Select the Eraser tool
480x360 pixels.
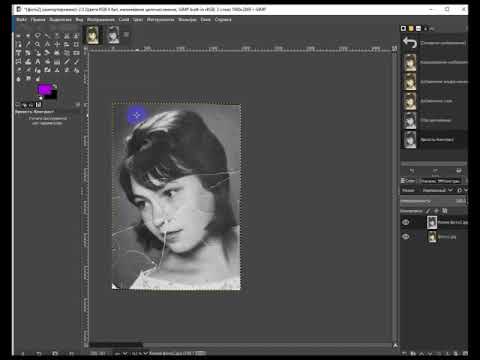tap(18, 70)
